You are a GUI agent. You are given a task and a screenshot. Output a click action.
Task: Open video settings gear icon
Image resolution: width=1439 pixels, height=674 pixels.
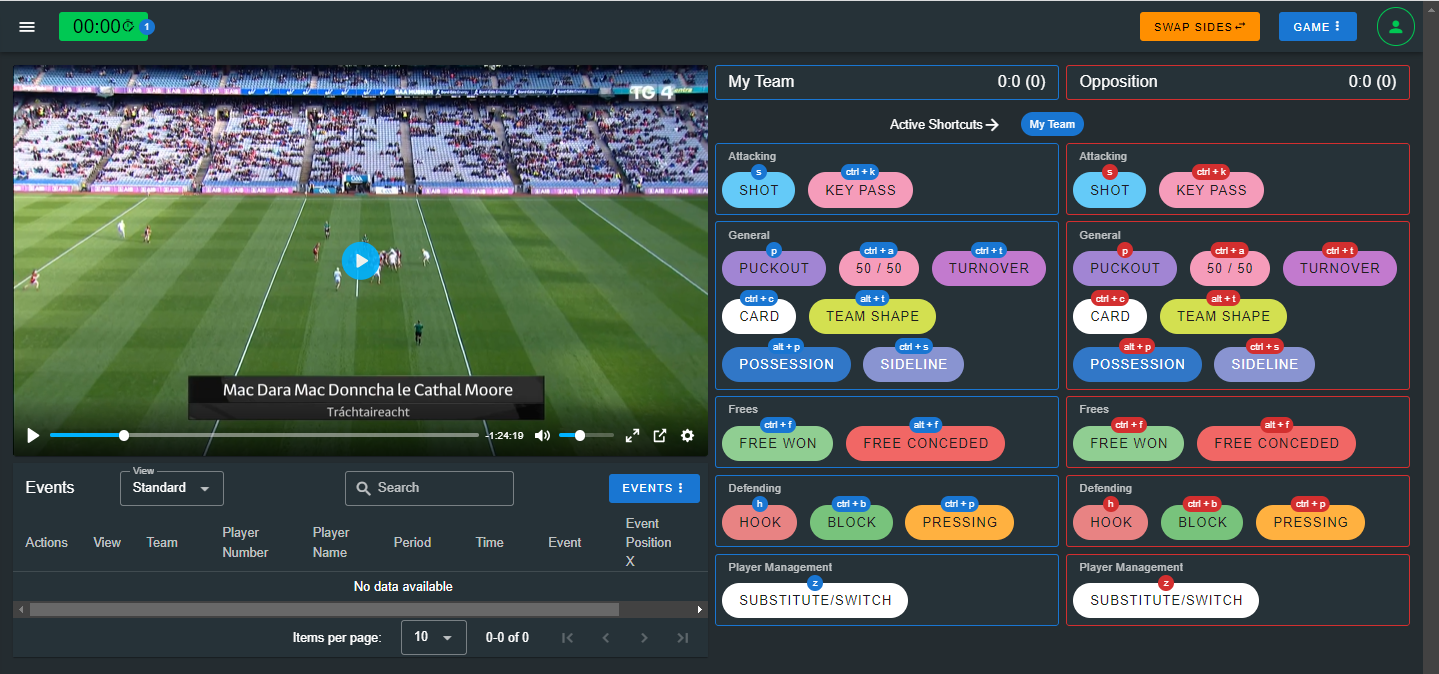pos(687,436)
